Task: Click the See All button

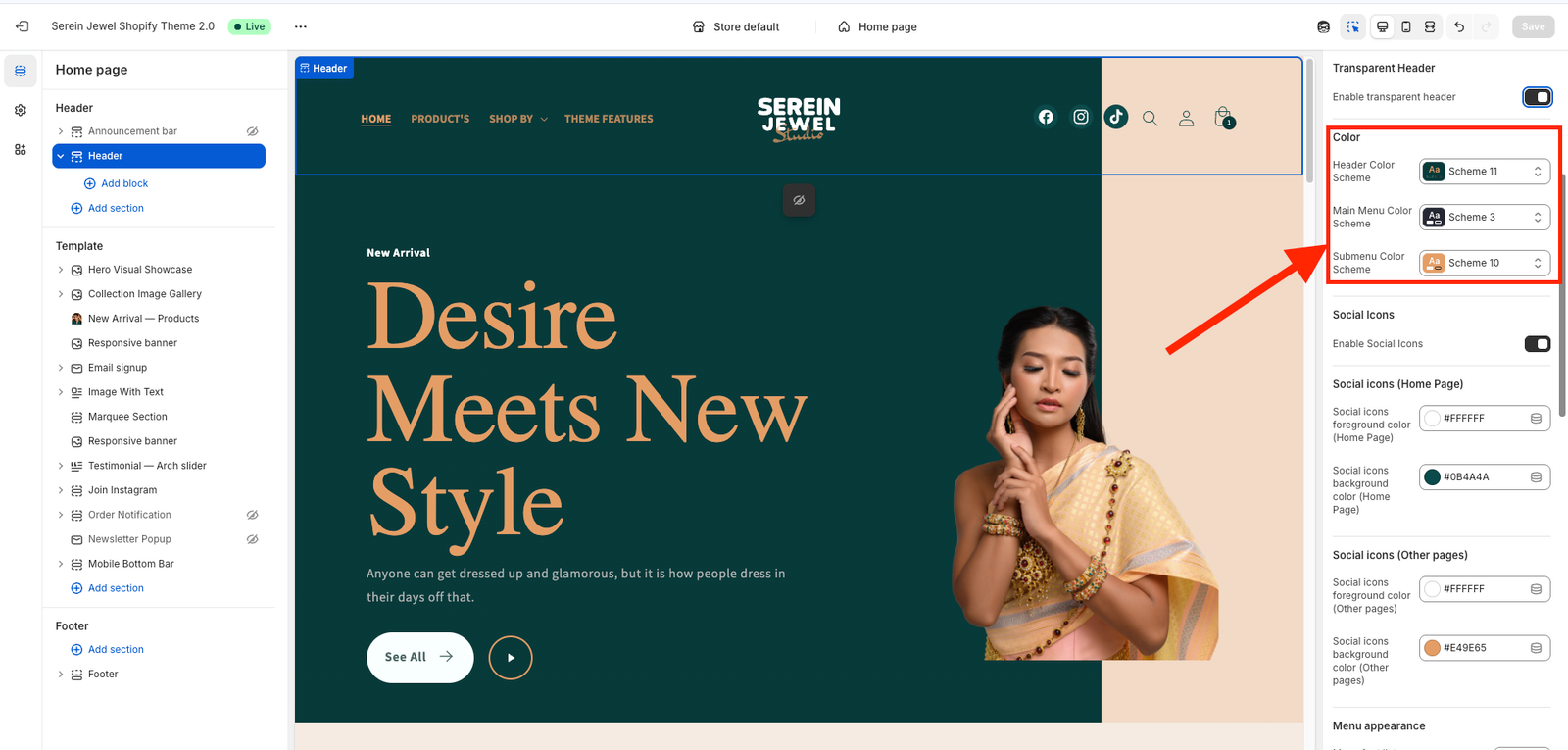Action: [419, 657]
